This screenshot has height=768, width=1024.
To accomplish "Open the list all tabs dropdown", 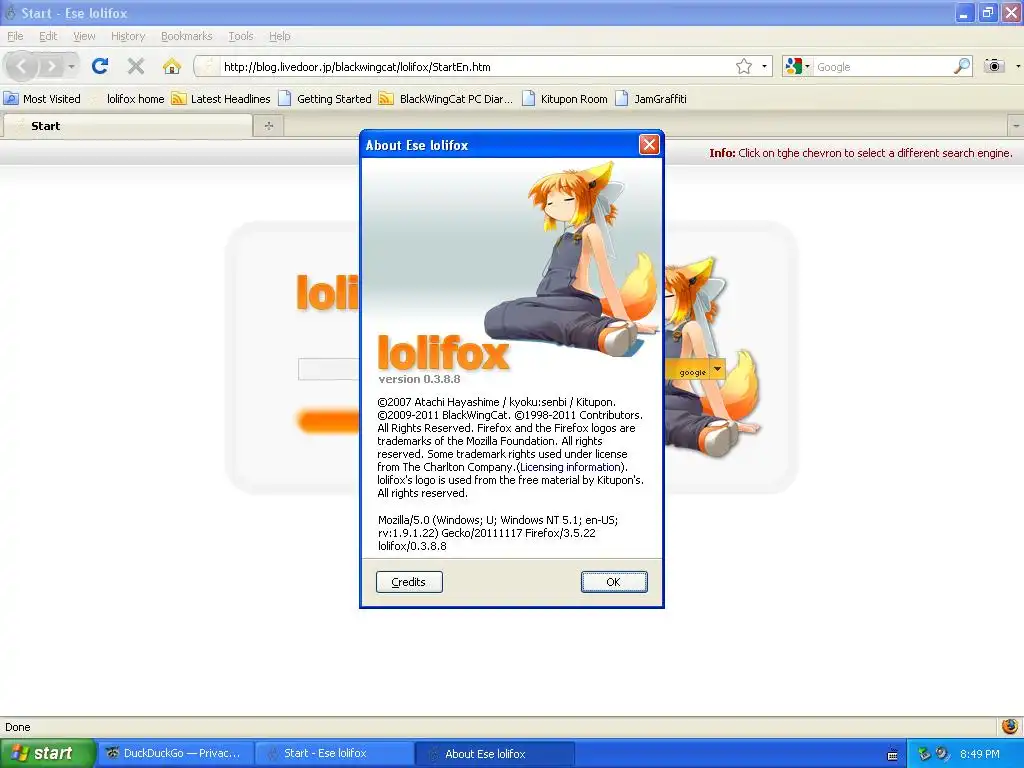I will (x=1016, y=125).
